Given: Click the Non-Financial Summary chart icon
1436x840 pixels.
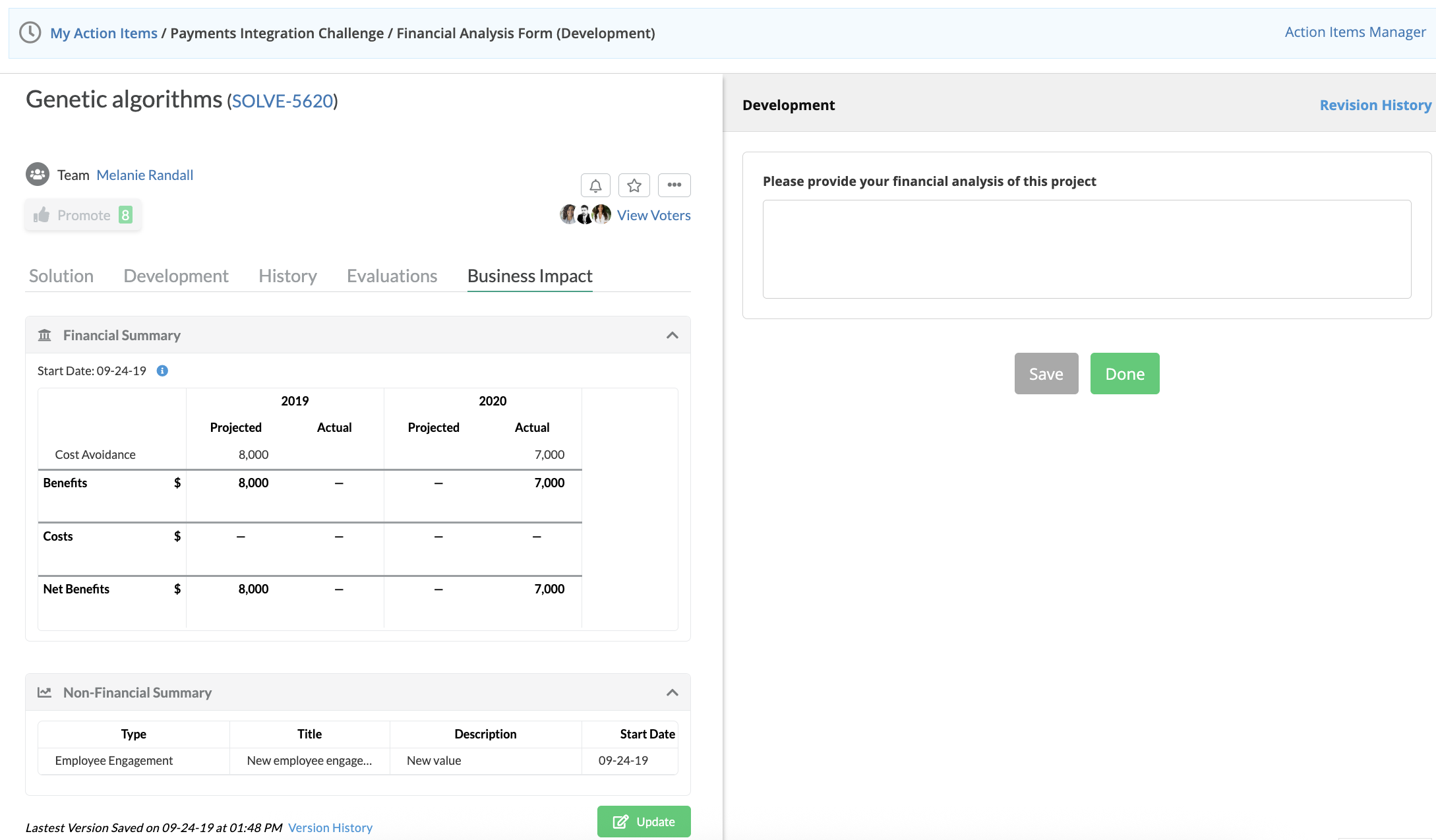Looking at the screenshot, I should (x=45, y=692).
